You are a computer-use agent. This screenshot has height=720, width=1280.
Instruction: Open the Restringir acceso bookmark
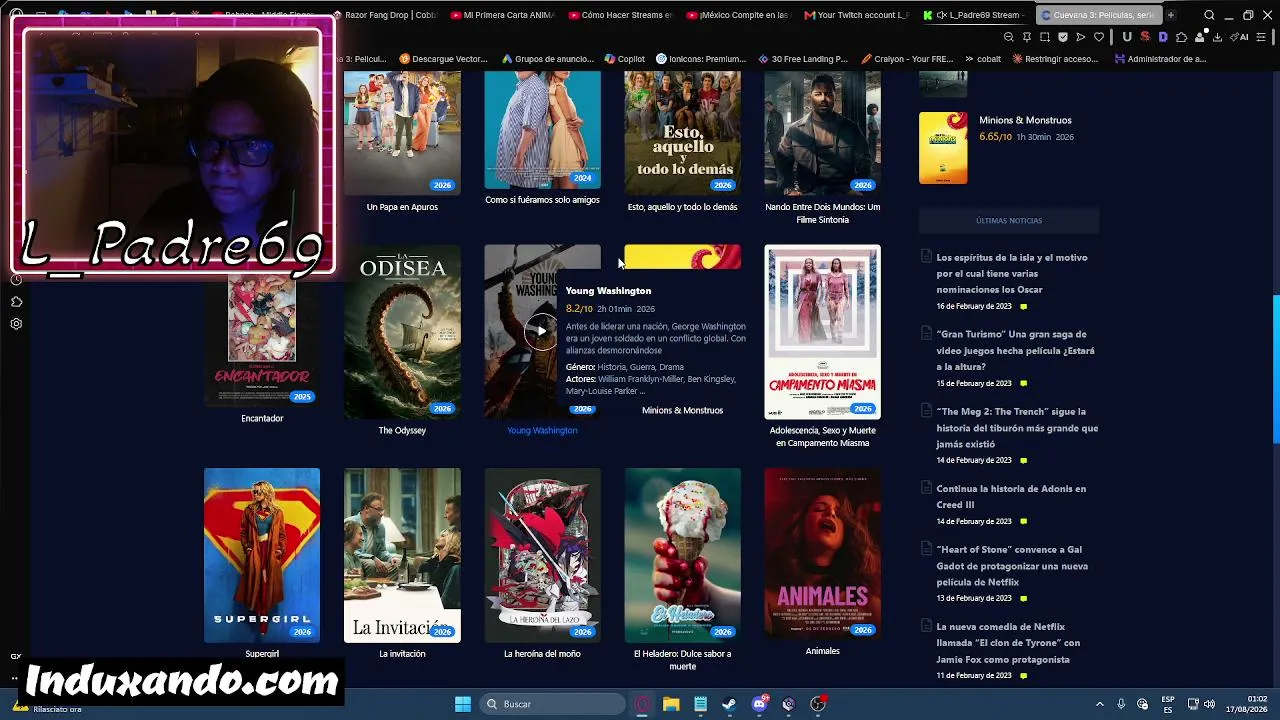click(x=1055, y=59)
